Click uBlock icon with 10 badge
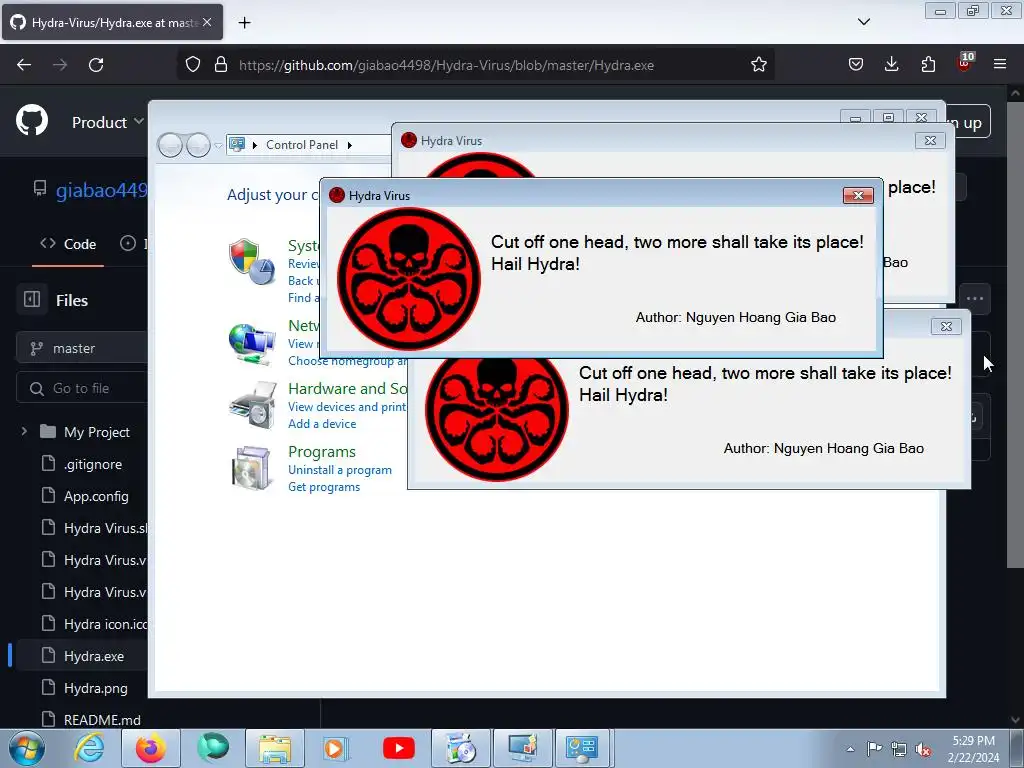 (965, 62)
